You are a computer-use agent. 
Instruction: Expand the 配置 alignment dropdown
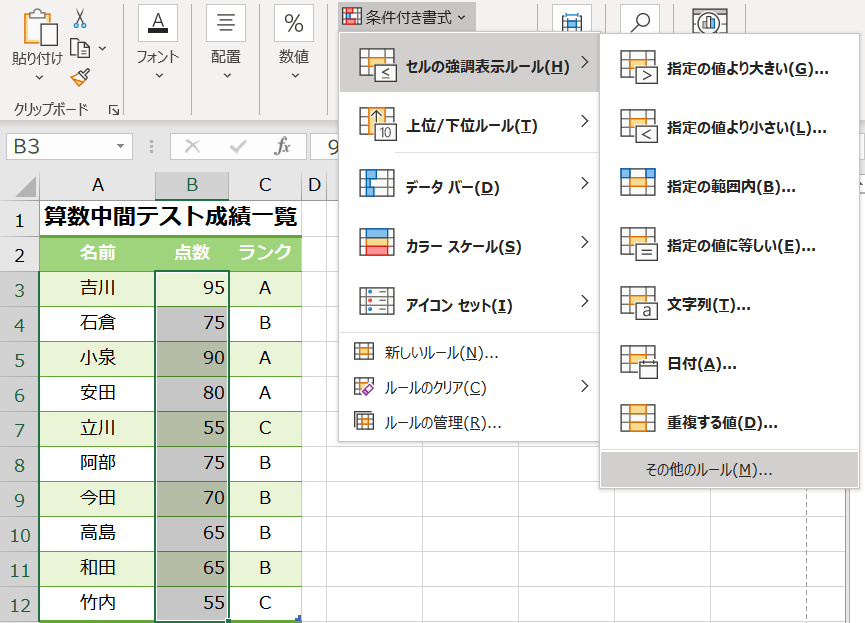coord(226,45)
